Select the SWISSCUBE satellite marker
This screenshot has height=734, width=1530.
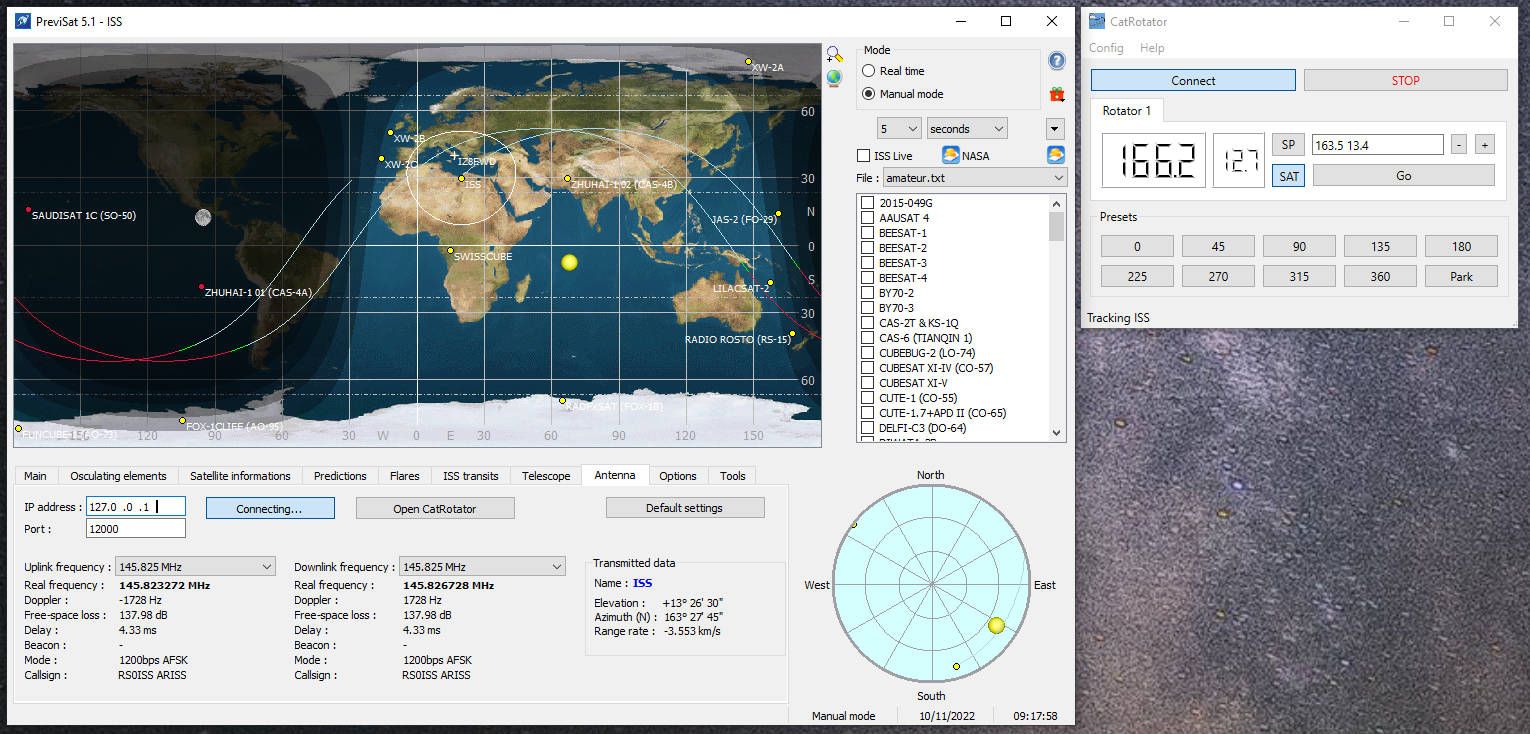coord(451,251)
